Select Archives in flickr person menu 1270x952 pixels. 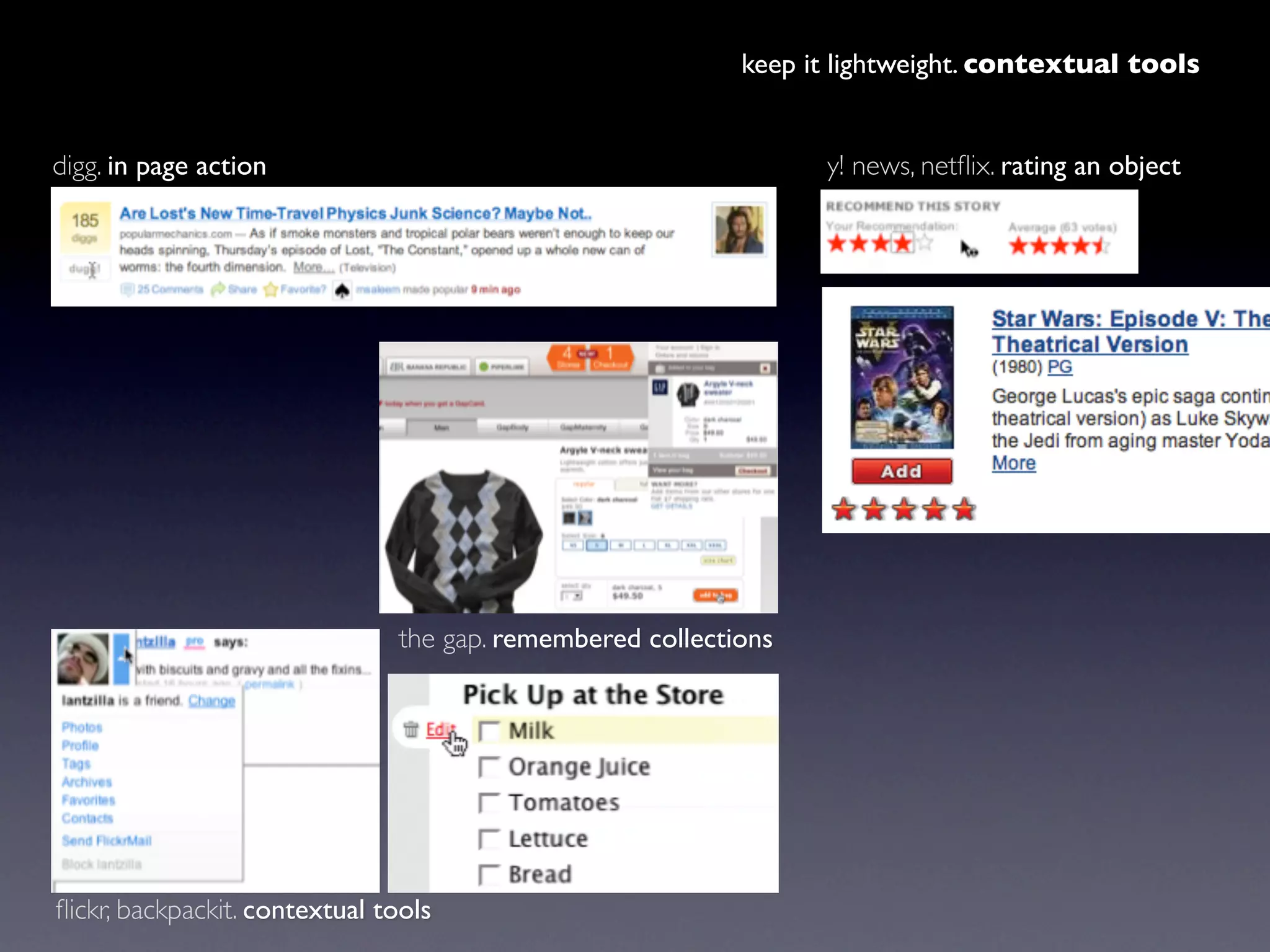click(x=87, y=782)
